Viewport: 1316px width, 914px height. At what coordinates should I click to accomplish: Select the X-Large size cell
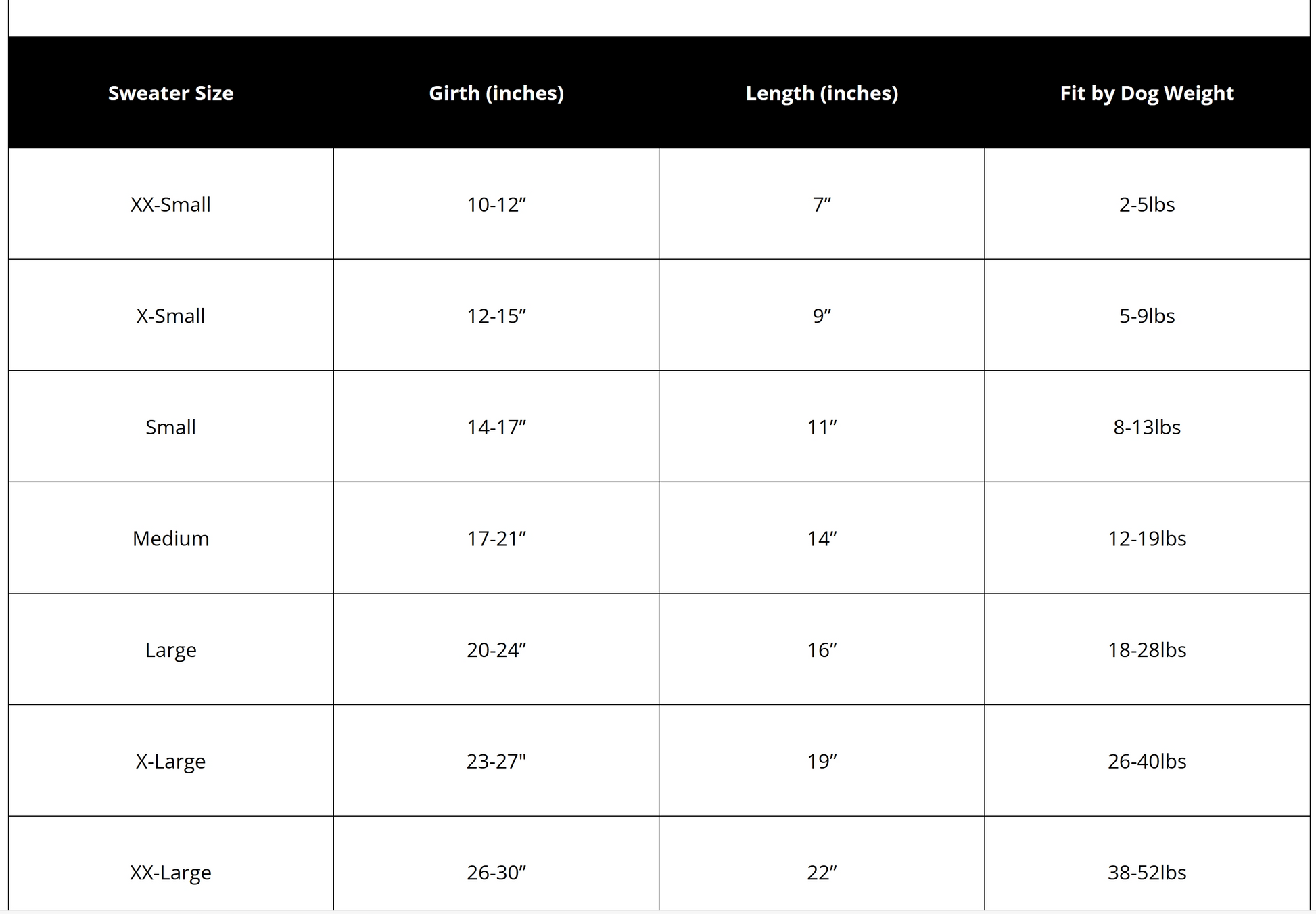pos(170,761)
